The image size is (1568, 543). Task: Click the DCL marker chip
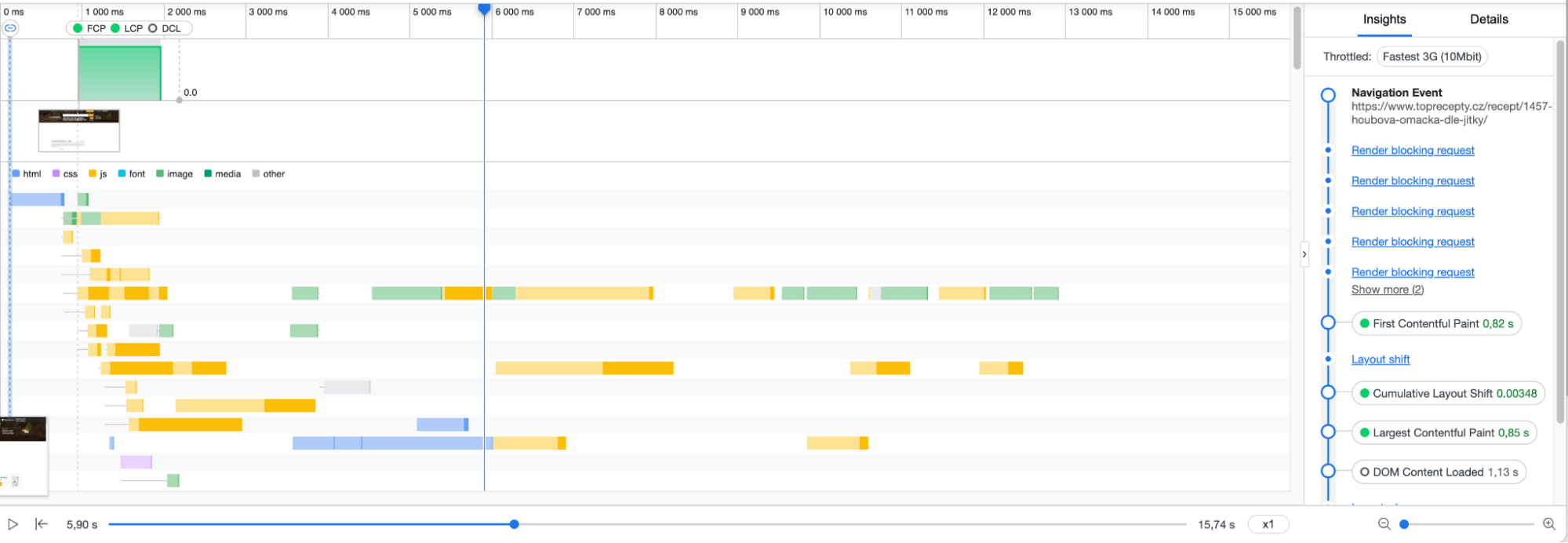tap(165, 28)
